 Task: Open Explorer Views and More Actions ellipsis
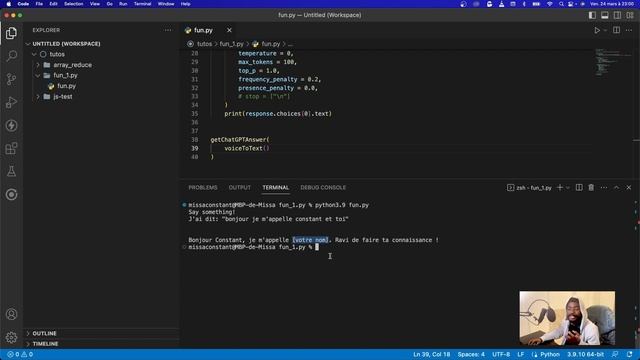pos(168,30)
